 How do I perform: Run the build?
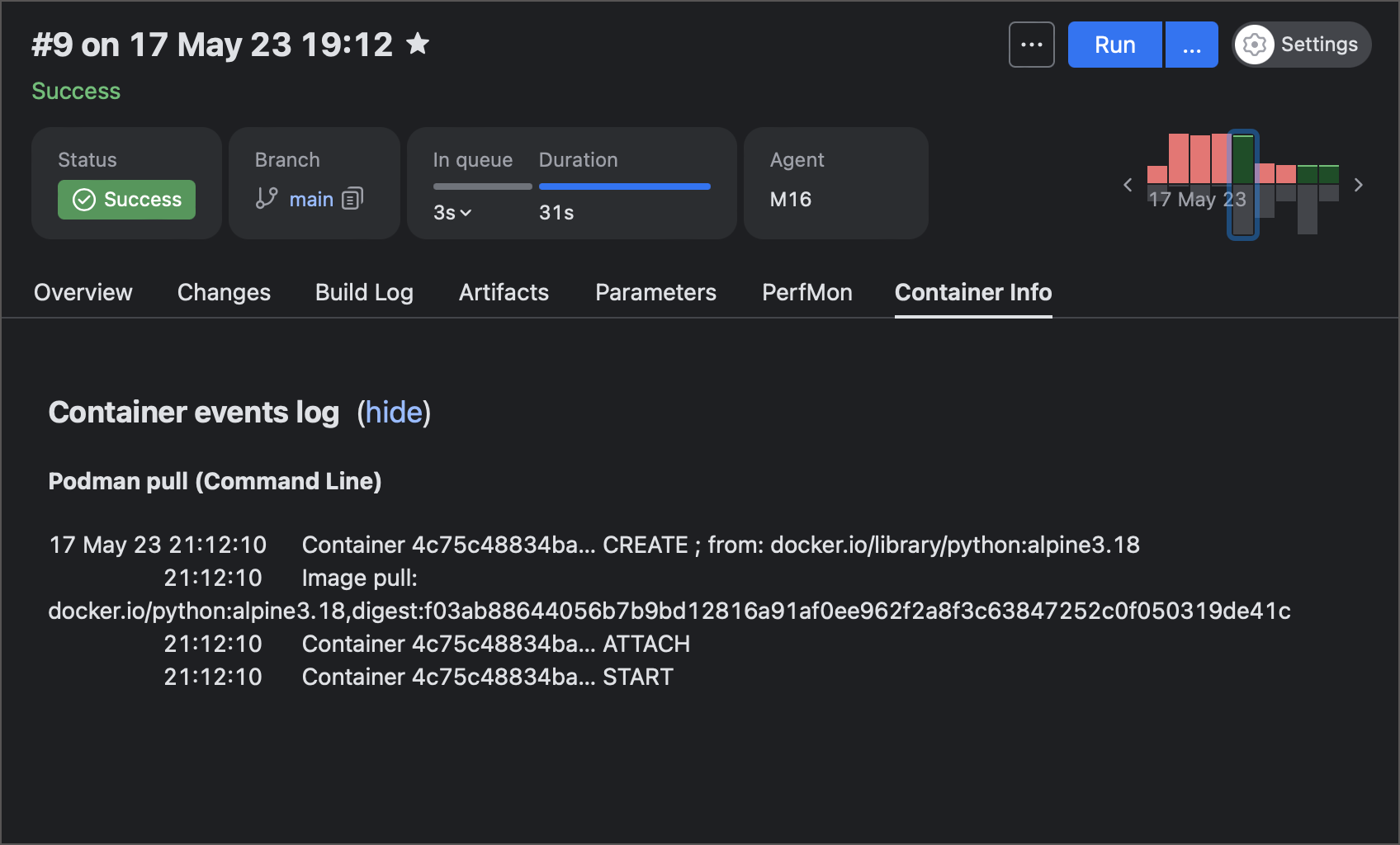point(1114,45)
